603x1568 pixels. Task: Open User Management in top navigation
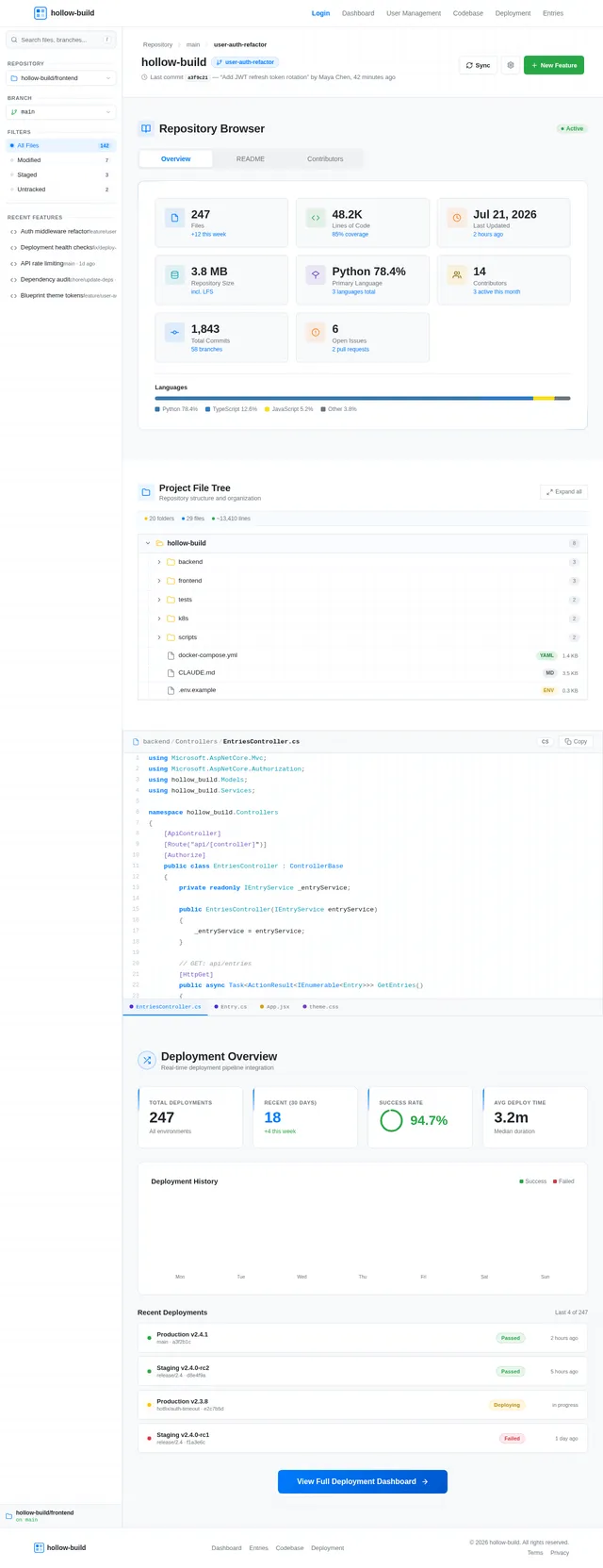(414, 13)
